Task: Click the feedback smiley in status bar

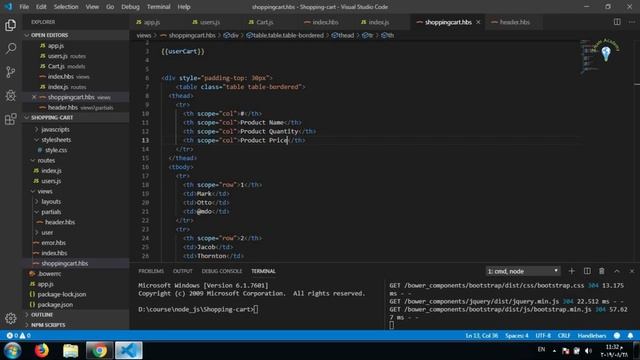Action: 617,336
